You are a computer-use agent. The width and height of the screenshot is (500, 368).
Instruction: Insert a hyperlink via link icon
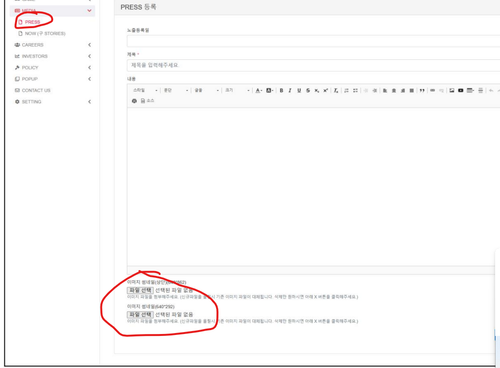coord(433,90)
